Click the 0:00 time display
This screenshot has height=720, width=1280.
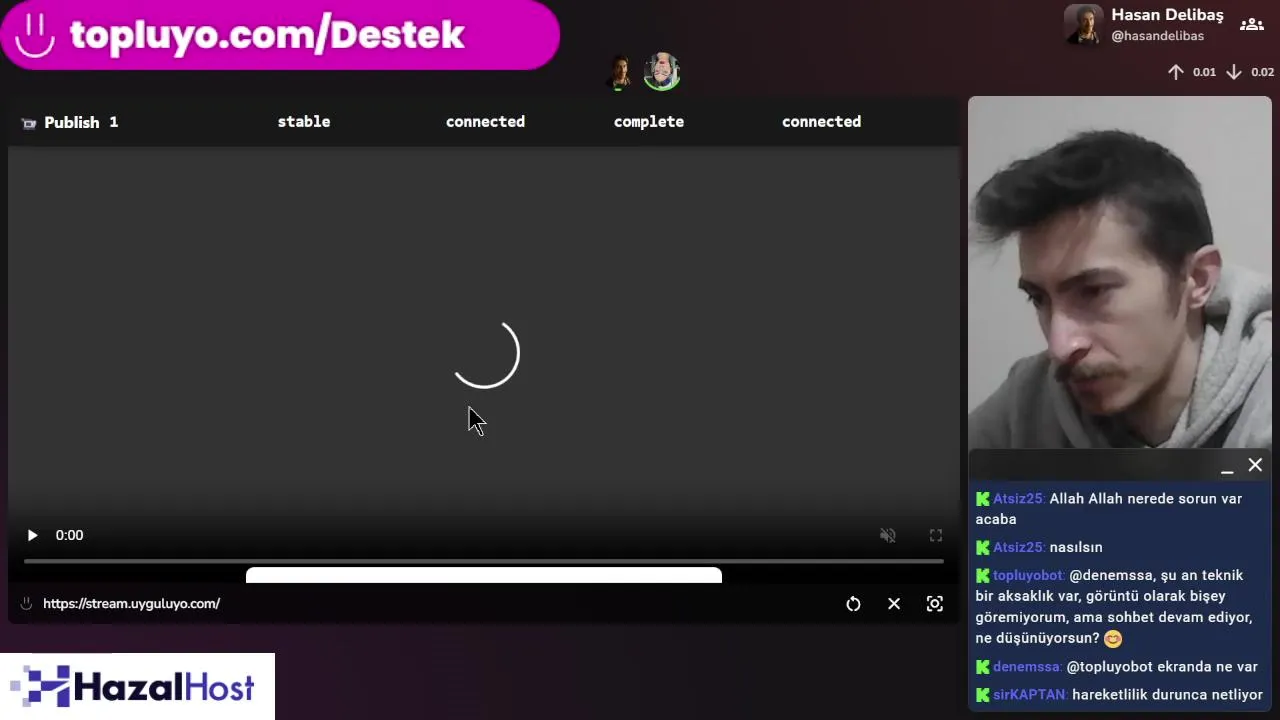pyautogui.click(x=69, y=535)
